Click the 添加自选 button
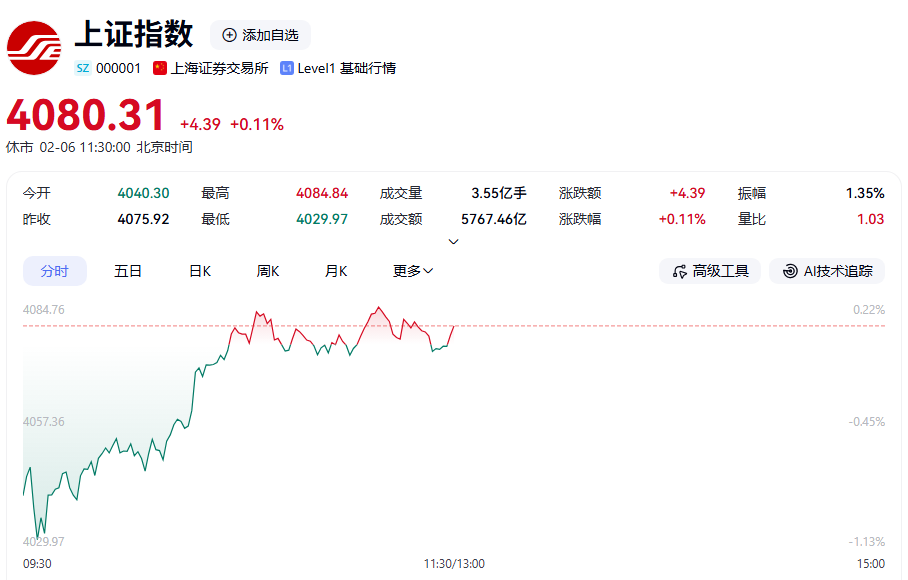This screenshot has width=908, height=580. (260, 35)
